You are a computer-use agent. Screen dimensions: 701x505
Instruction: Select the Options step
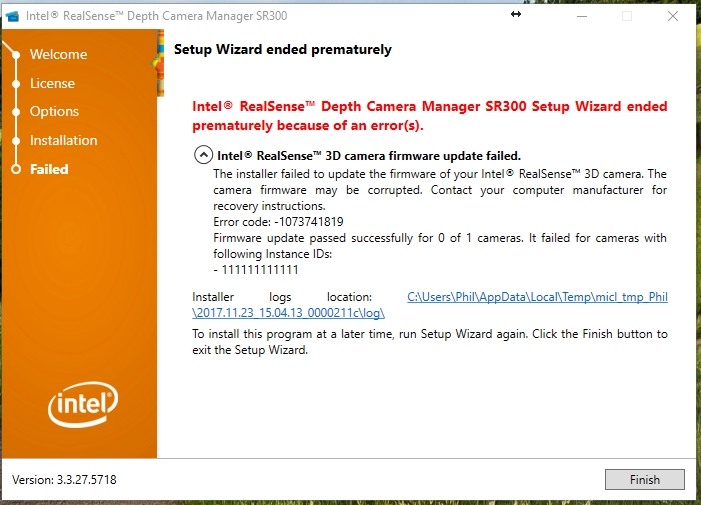pyautogui.click(x=54, y=112)
